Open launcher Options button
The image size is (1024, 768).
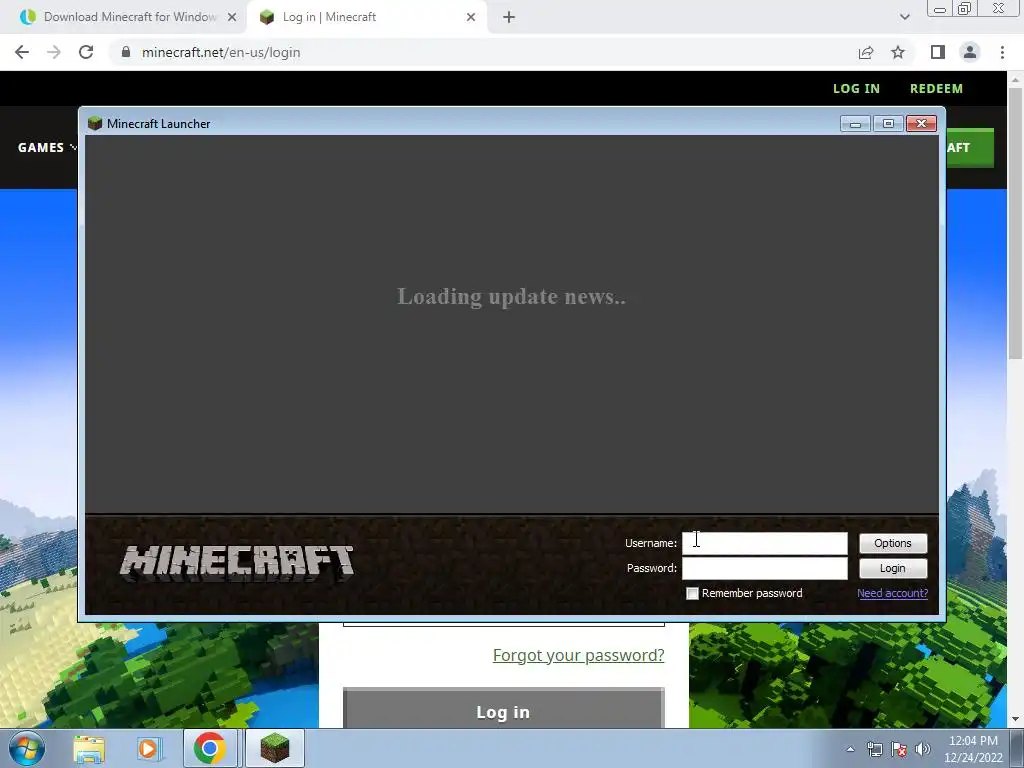(893, 543)
